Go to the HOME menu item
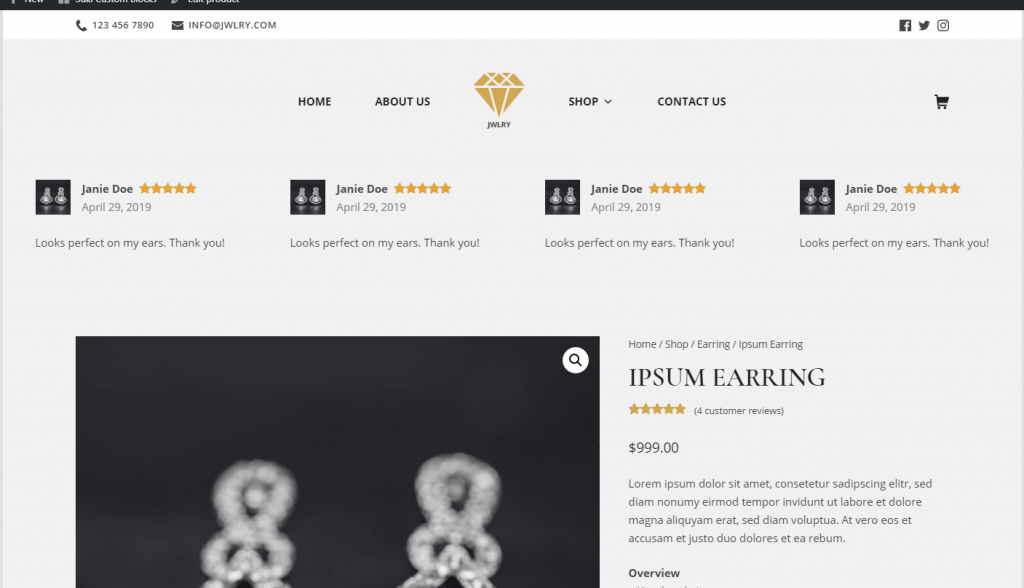Image resolution: width=1024 pixels, height=588 pixels. [x=315, y=101]
